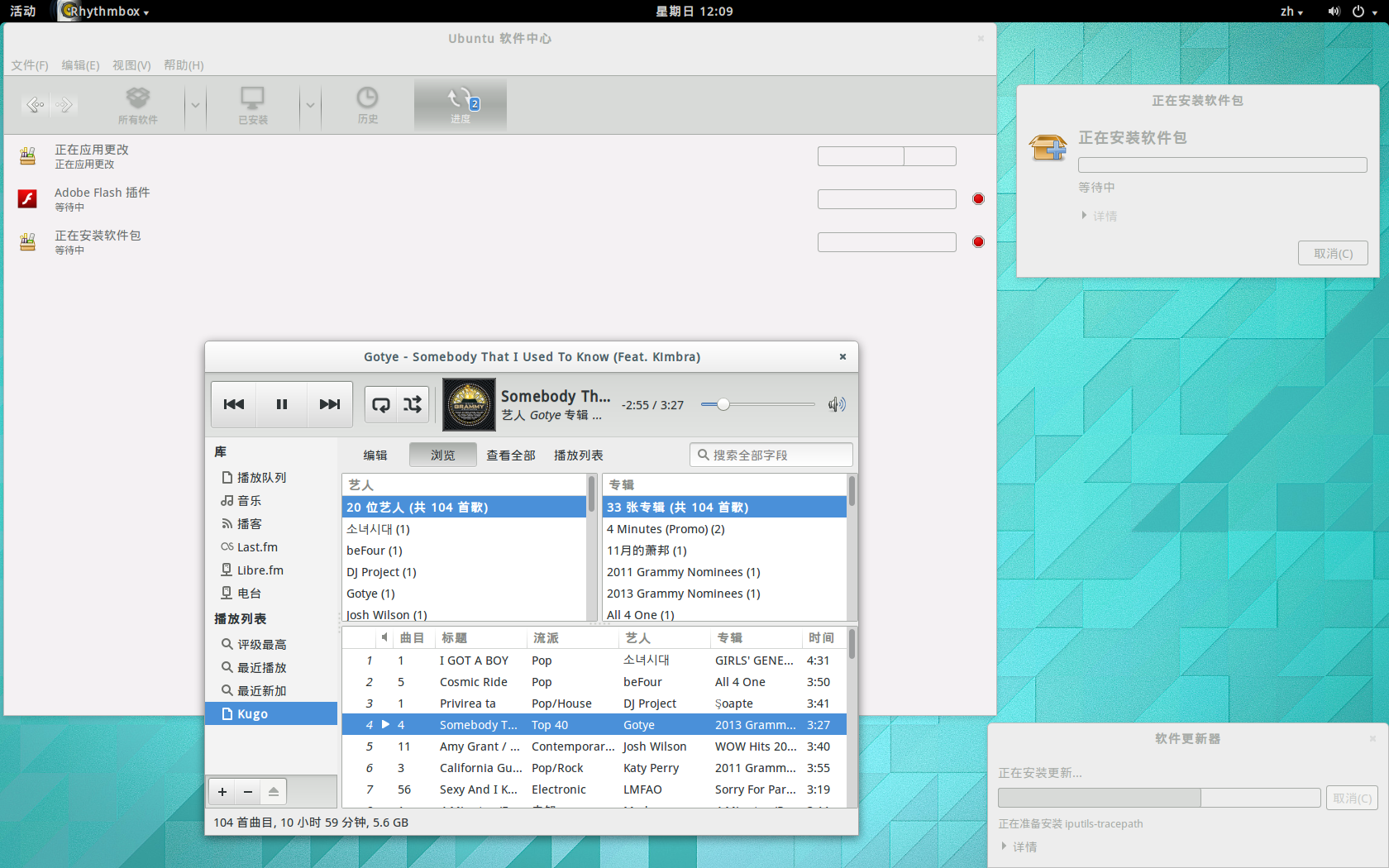This screenshot has width=1389, height=868.
Task: Open Libre.fm in the sidebar
Action: [271, 570]
